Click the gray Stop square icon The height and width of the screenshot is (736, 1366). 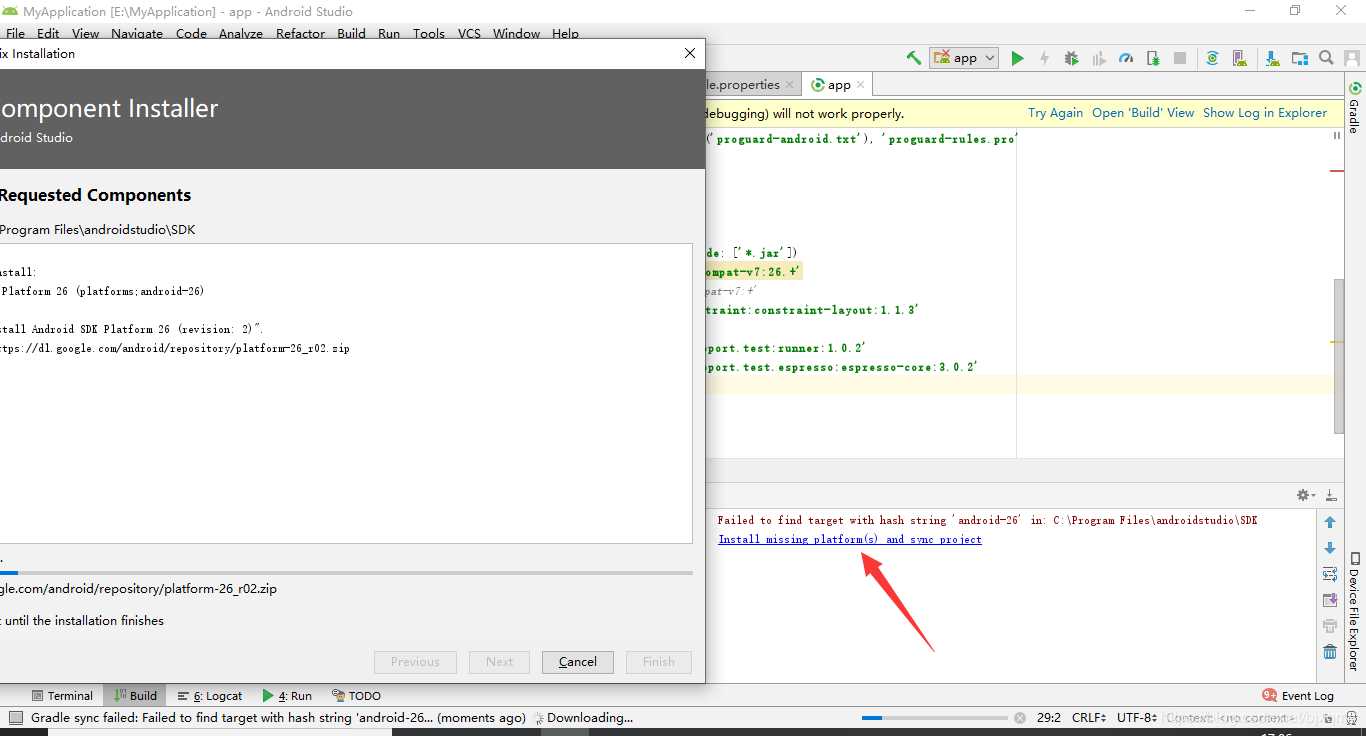1180,58
